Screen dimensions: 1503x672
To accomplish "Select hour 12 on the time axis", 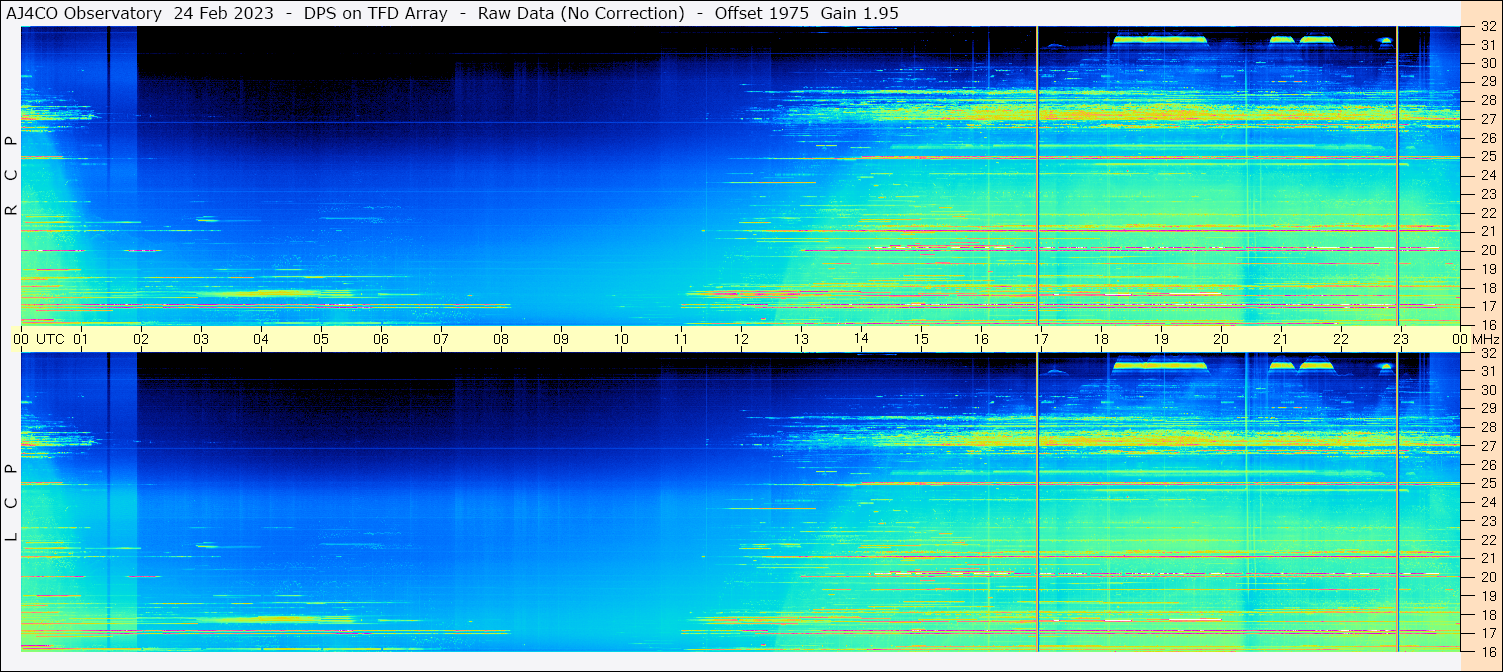I will pos(741,339).
